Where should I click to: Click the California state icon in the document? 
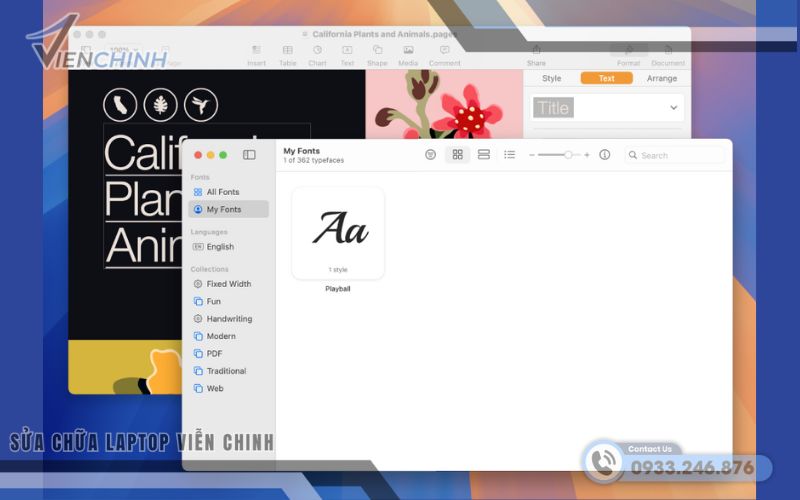tap(120, 105)
